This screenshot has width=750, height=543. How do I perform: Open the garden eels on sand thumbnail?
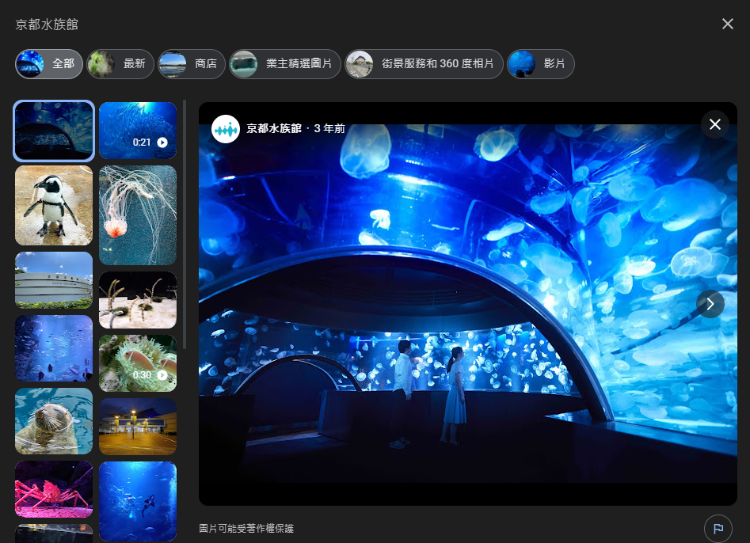tap(138, 300)
